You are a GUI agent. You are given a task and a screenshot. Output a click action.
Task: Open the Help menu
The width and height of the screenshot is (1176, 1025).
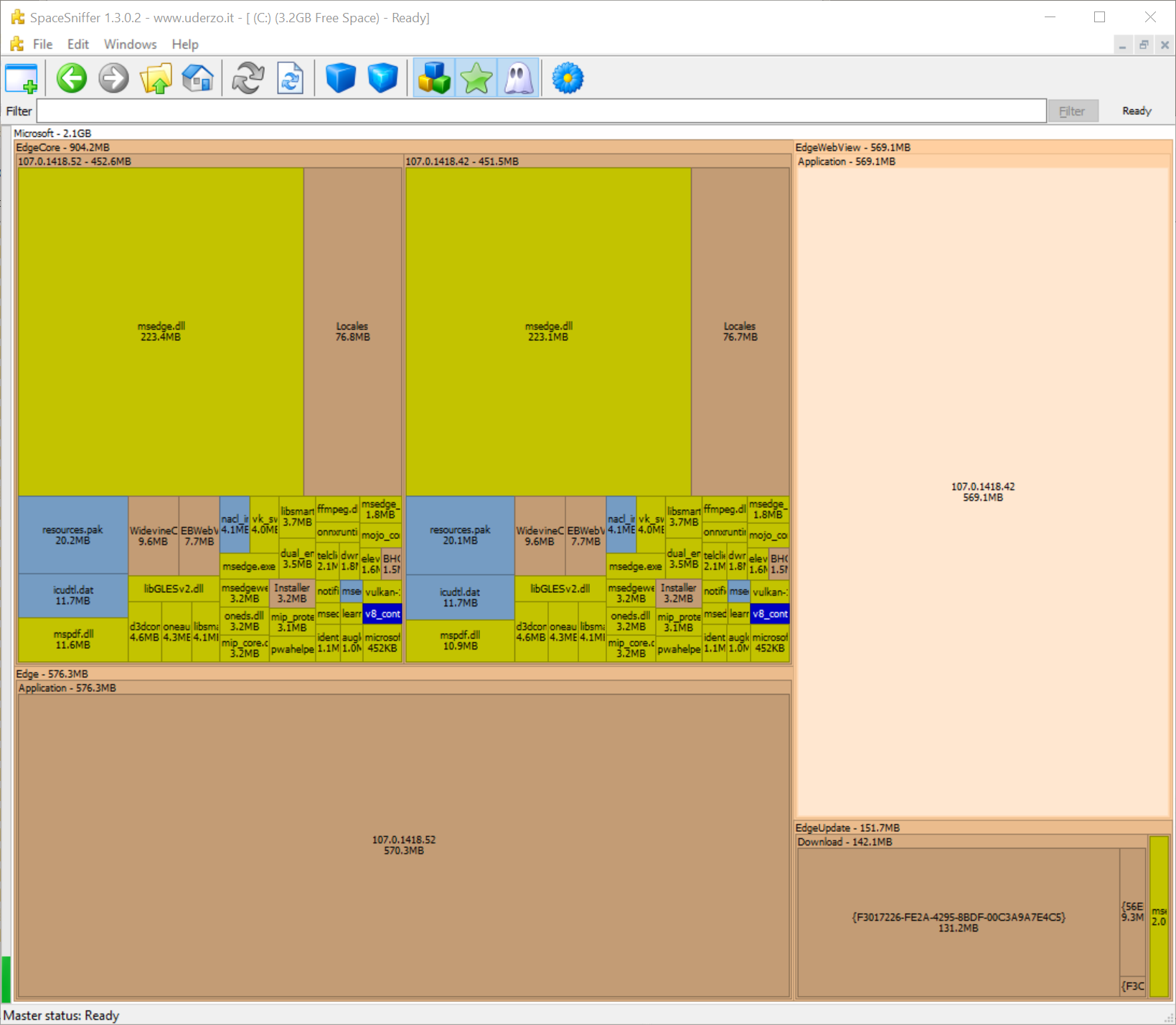point(185,45)
